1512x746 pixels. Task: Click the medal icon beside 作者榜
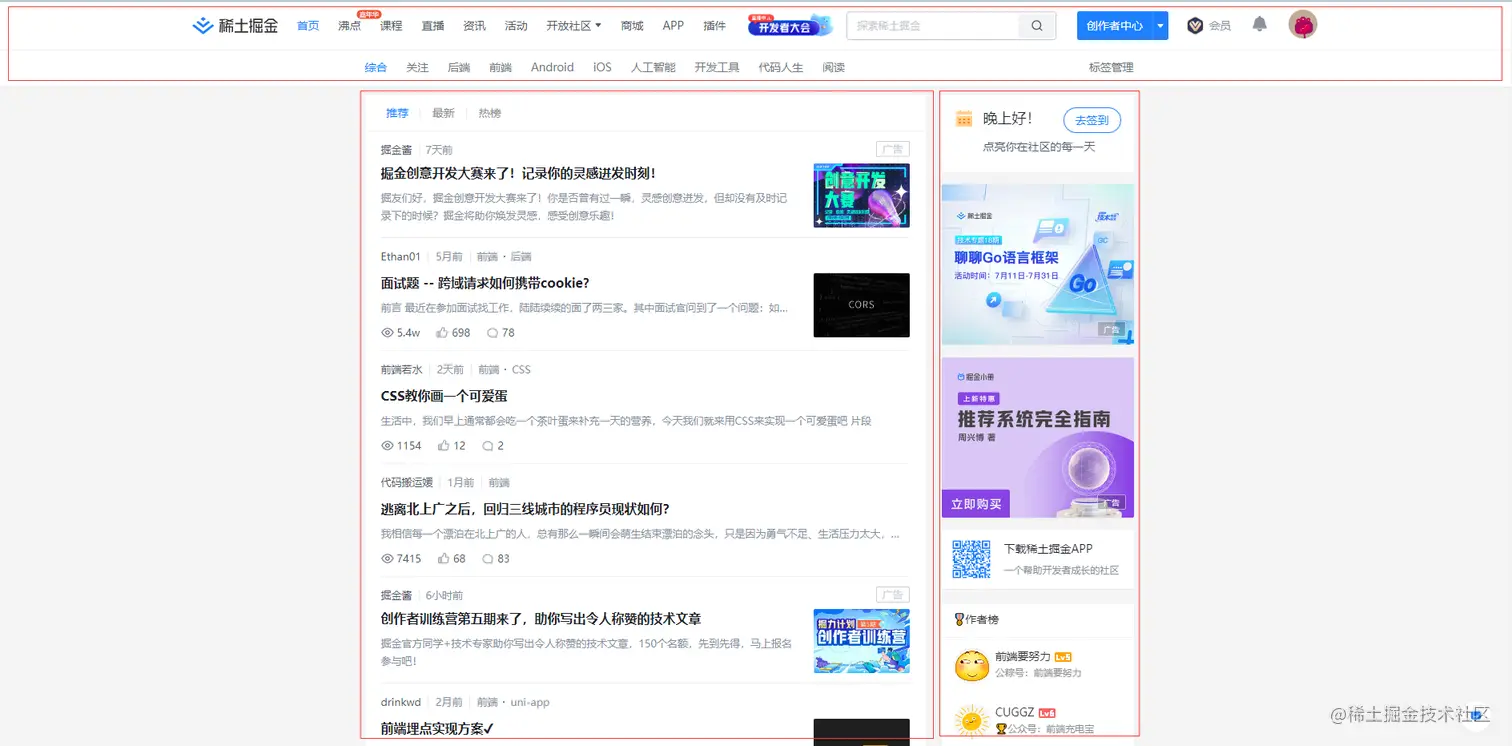[960, 619]
